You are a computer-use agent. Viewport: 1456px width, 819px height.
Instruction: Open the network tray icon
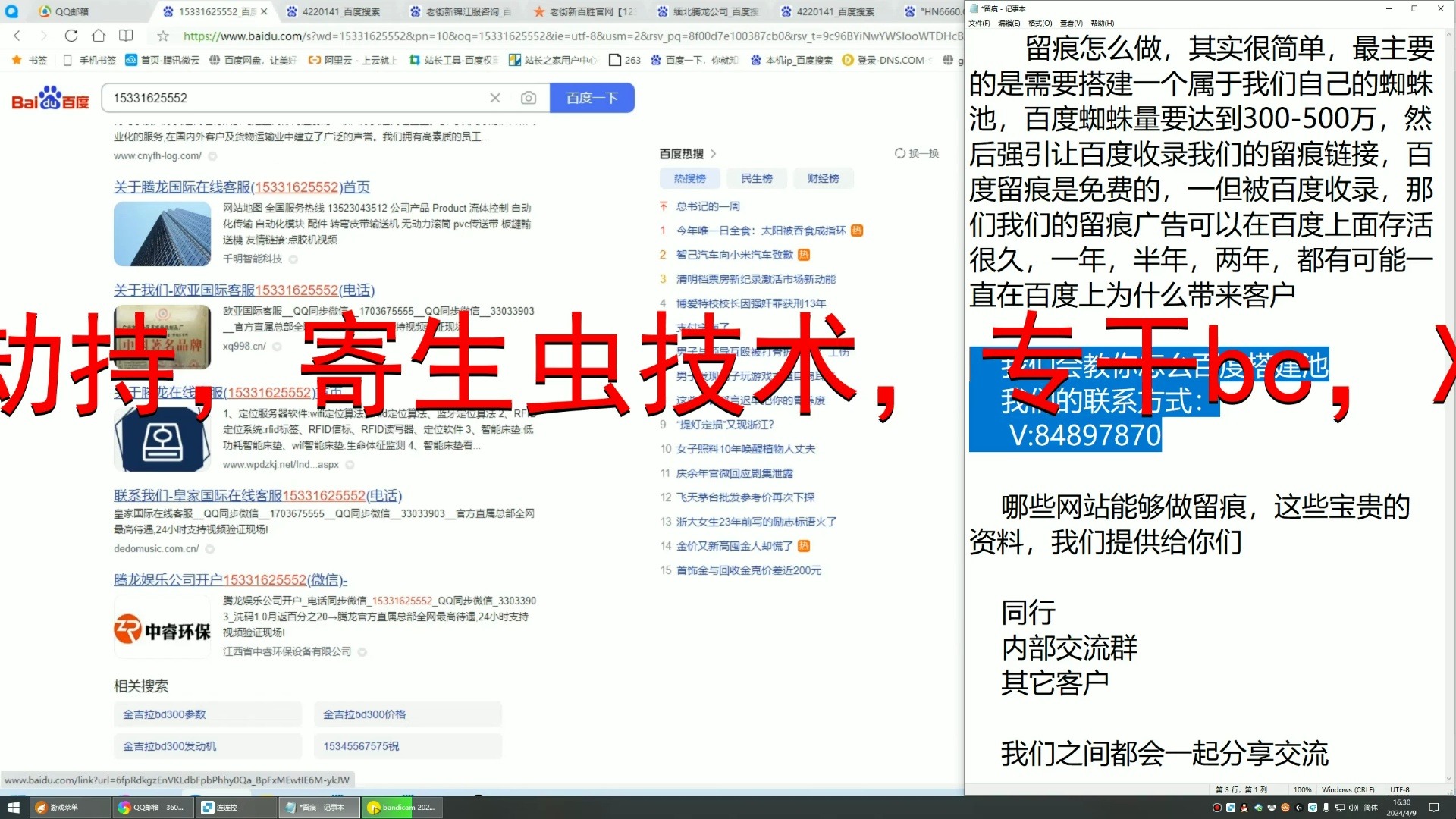tap(1340, 808)
